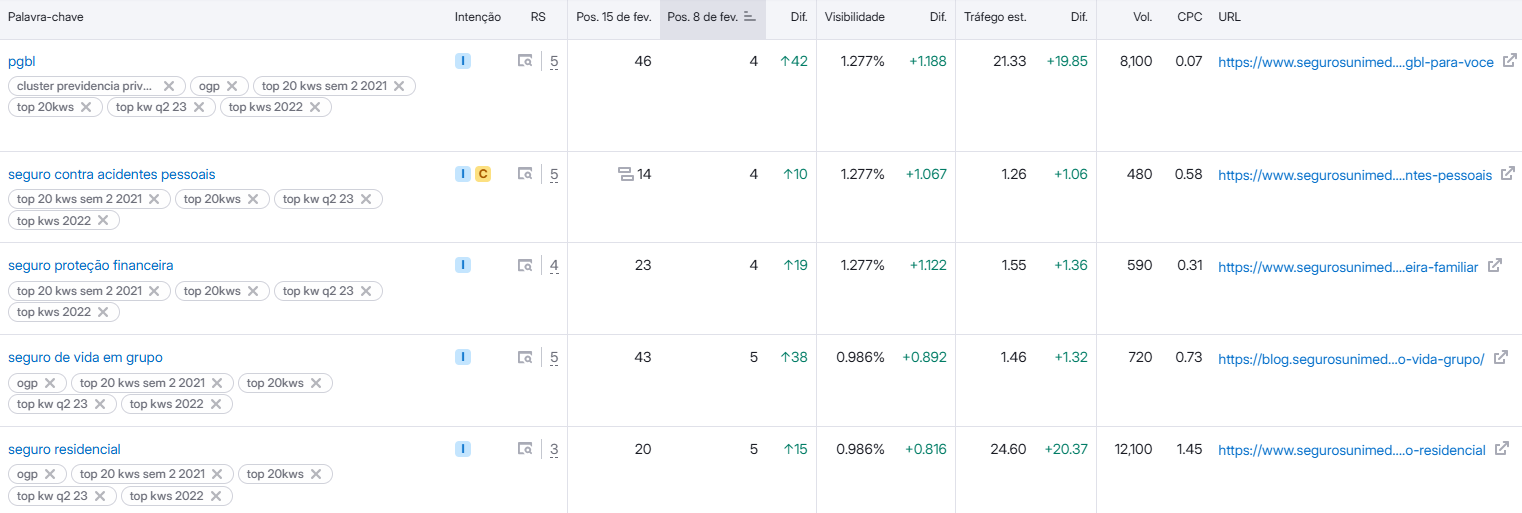Click RS count 4 for seguro proteção financeira
The image size is (1522, 513).
[554, 266]
